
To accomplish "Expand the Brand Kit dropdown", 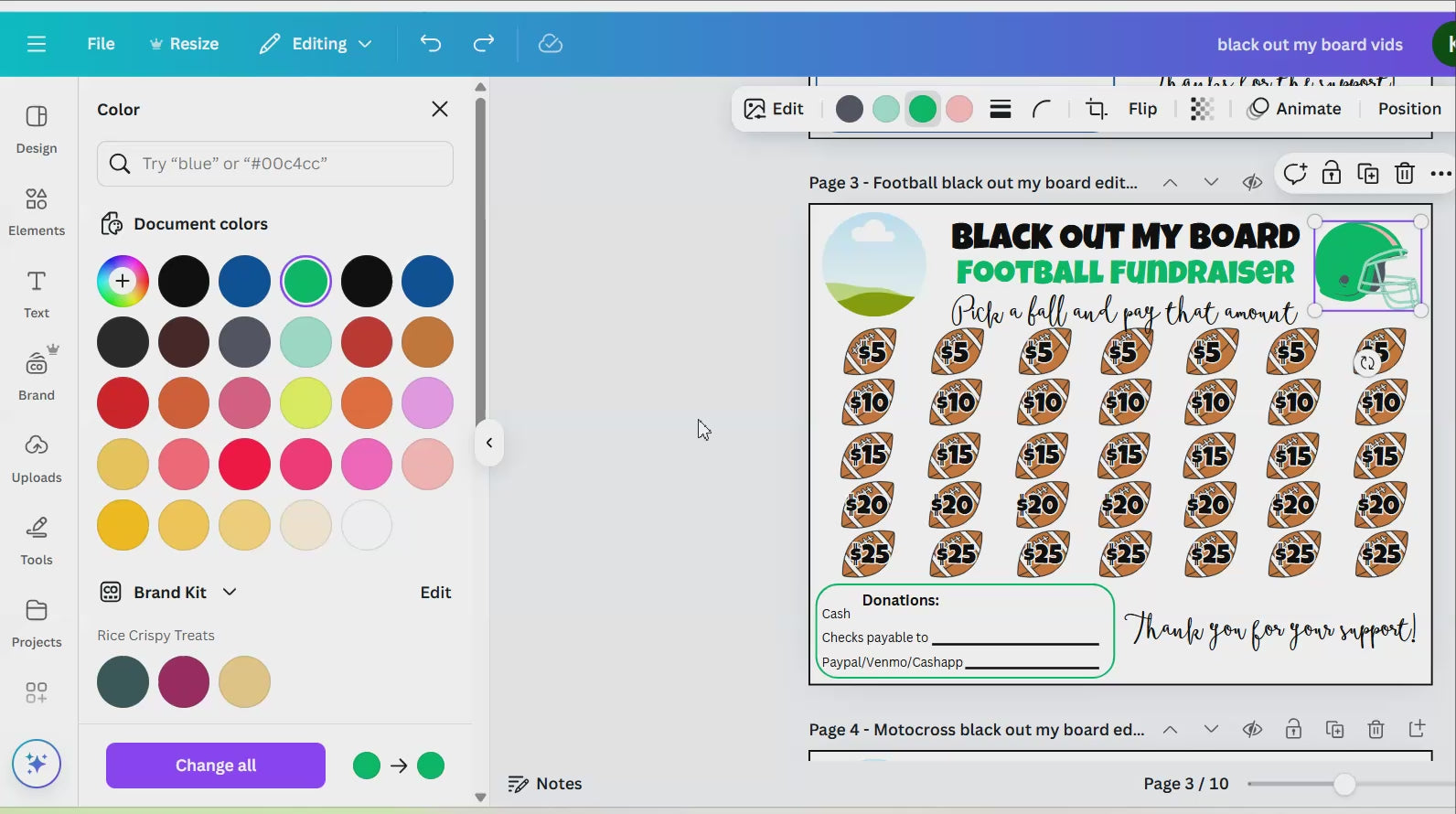I will click(230, 593).
